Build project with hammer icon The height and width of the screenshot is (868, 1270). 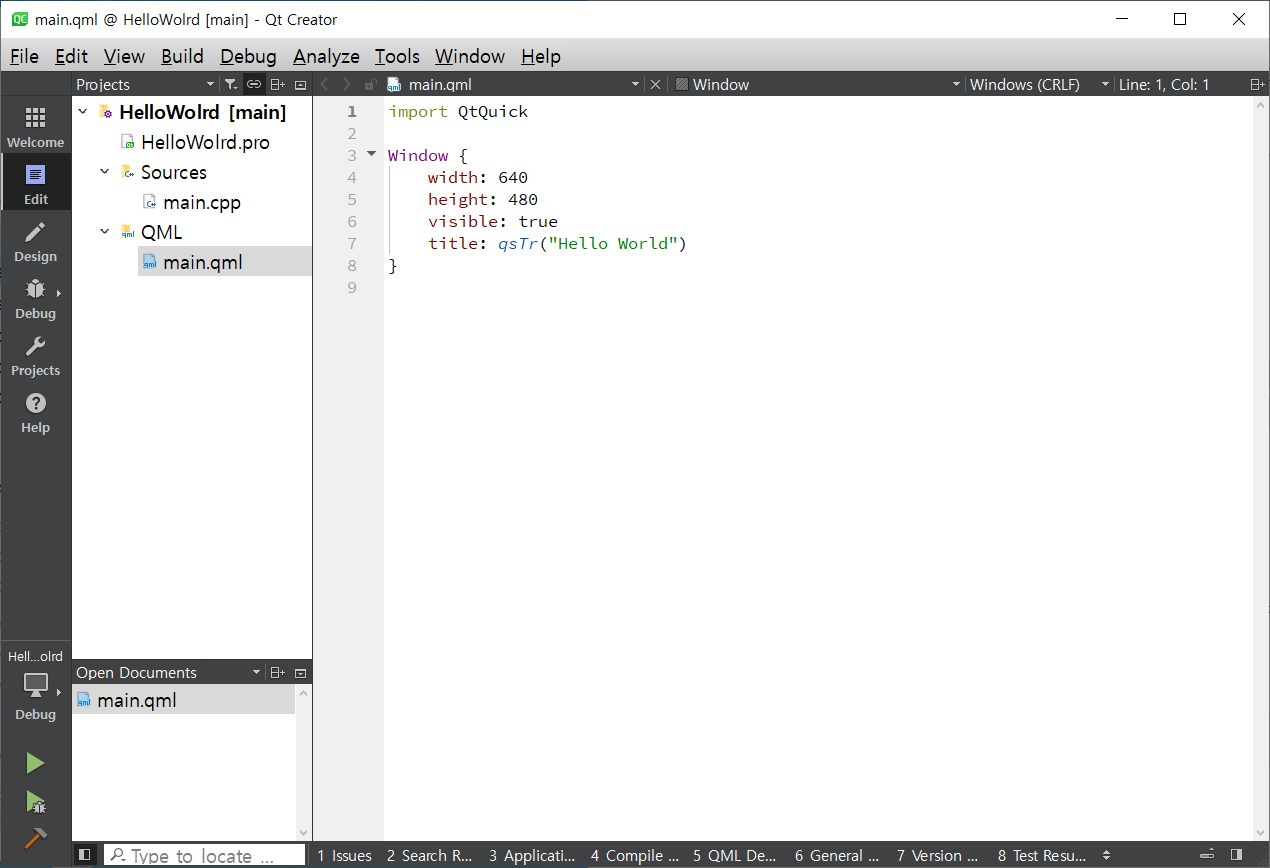tap(36, 838)
